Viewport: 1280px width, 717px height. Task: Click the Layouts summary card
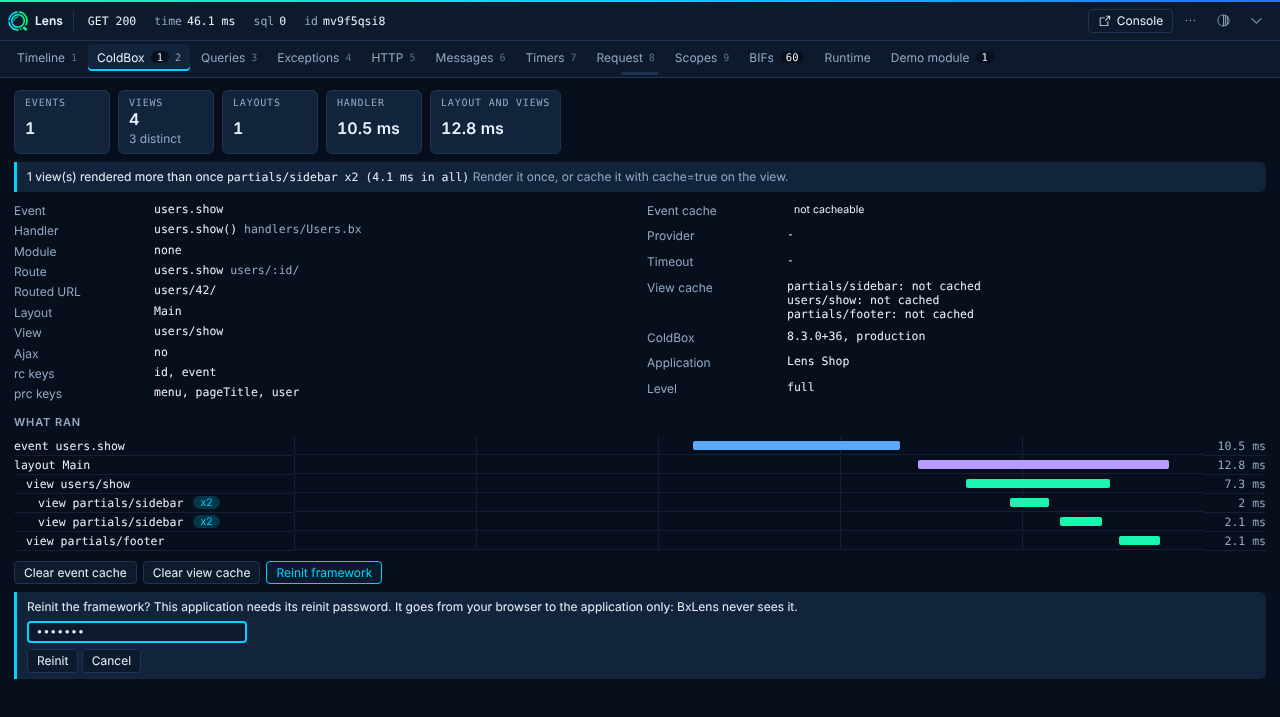[270, 122]
